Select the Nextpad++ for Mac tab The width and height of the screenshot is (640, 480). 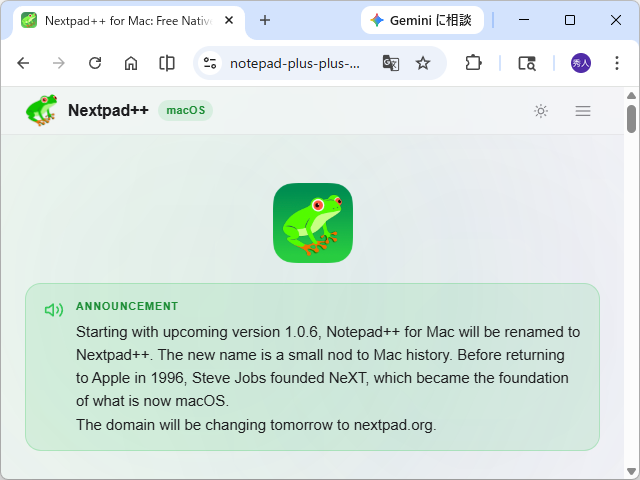tap(129, 20)
